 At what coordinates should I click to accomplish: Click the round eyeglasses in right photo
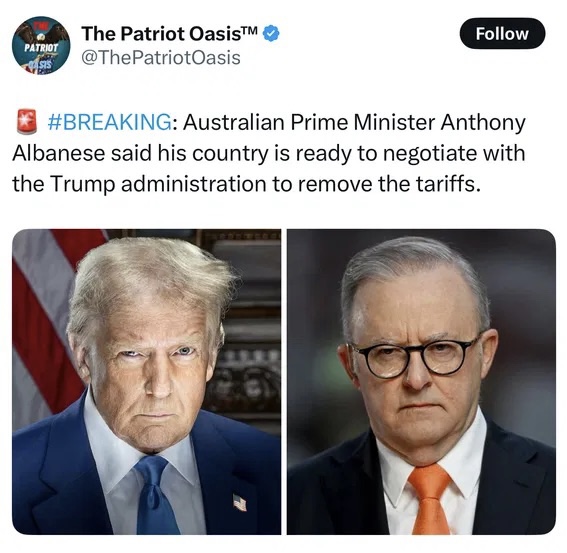pos(414,356)
